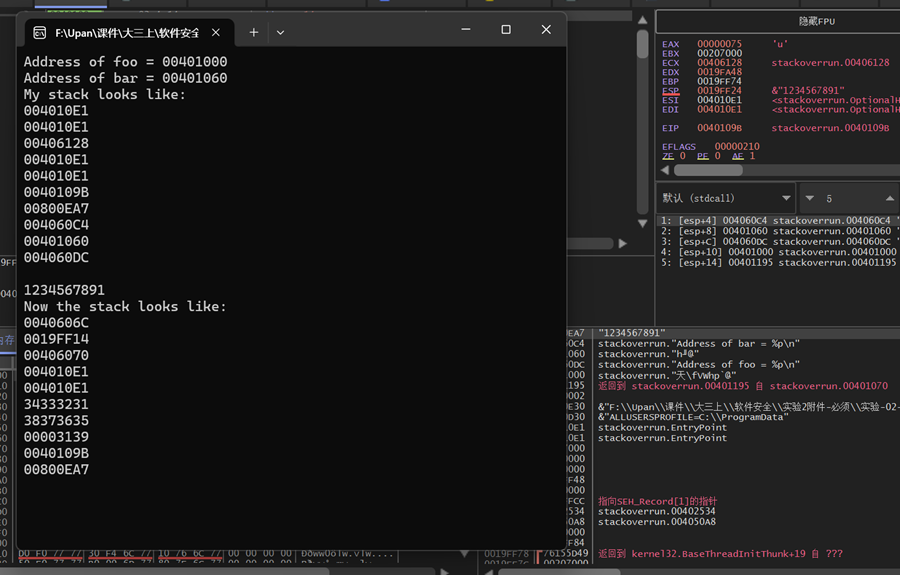Increase the argument count stepper above 5
This screenshot has height=575, width=900.
tap(889, 198)
